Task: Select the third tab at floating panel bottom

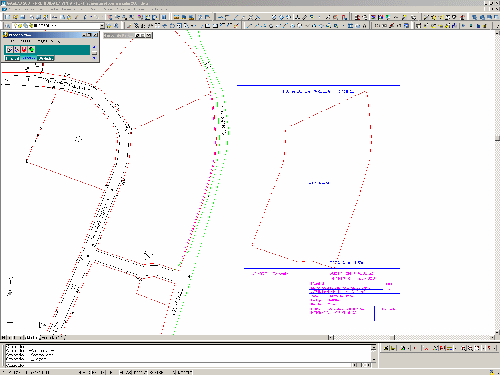Action: pyautogui.click(x=46, y=58)
